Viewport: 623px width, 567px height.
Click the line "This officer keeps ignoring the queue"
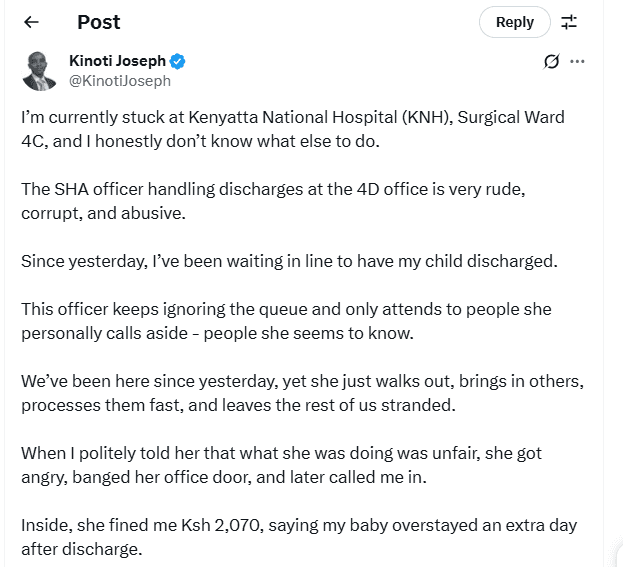click(285, 309)
